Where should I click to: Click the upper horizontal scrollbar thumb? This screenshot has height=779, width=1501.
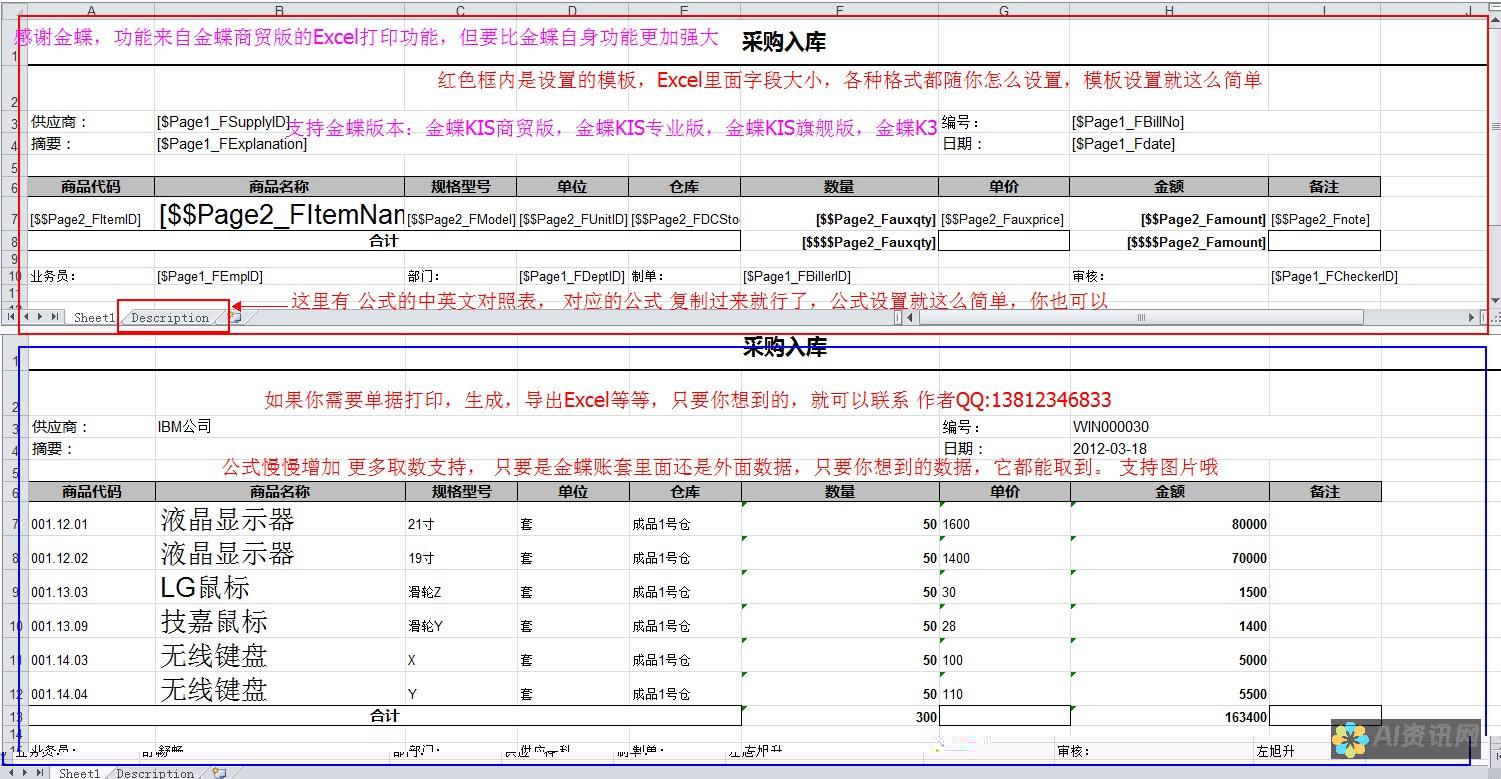(1140, 317)
